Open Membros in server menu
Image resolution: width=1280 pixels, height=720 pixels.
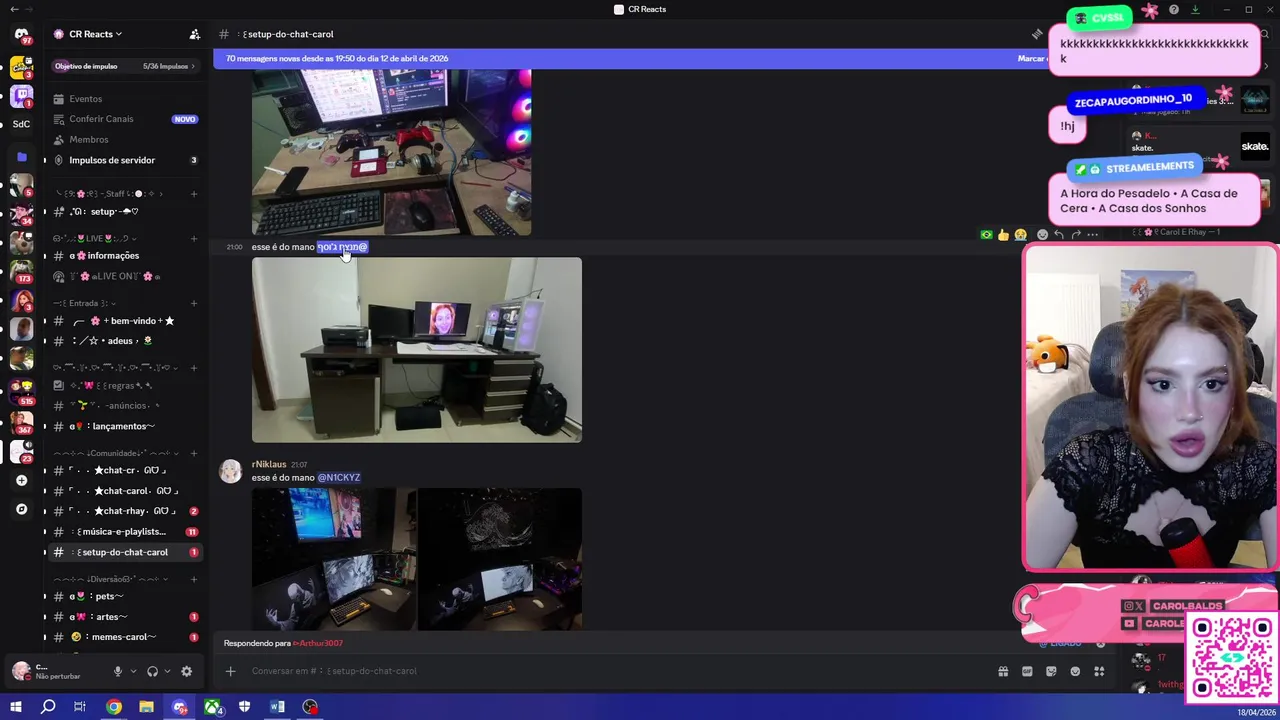[125, 140]
